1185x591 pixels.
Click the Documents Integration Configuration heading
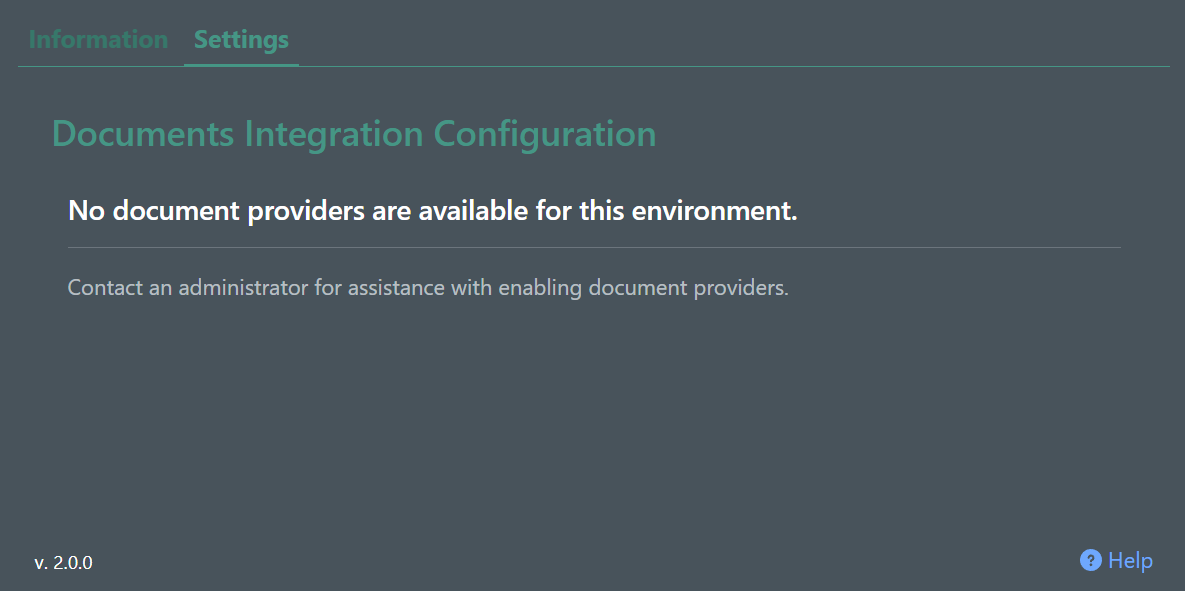(x=354, y=133)
